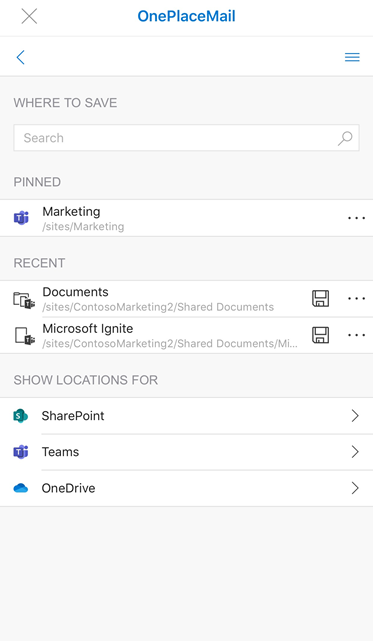This screenshot has width=373, height=641.
Task: Open the hamburger menu icon
Action: tap(352, 57)
